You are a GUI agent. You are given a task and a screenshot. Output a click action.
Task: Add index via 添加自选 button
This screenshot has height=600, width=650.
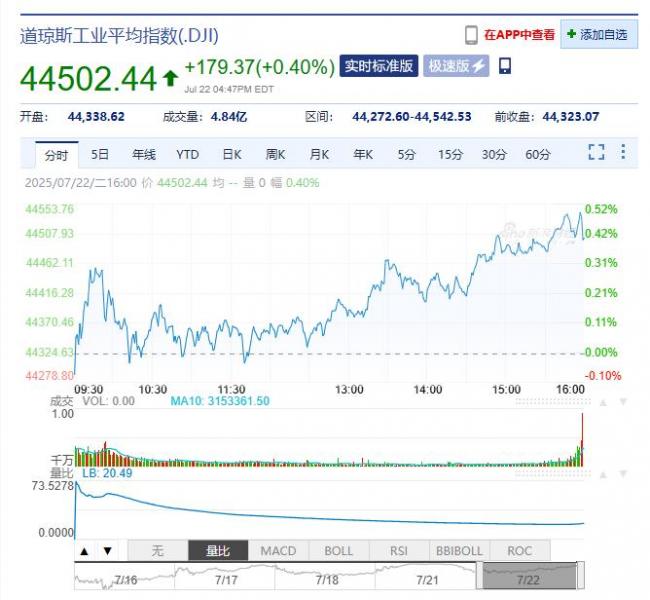coord(599,34)
